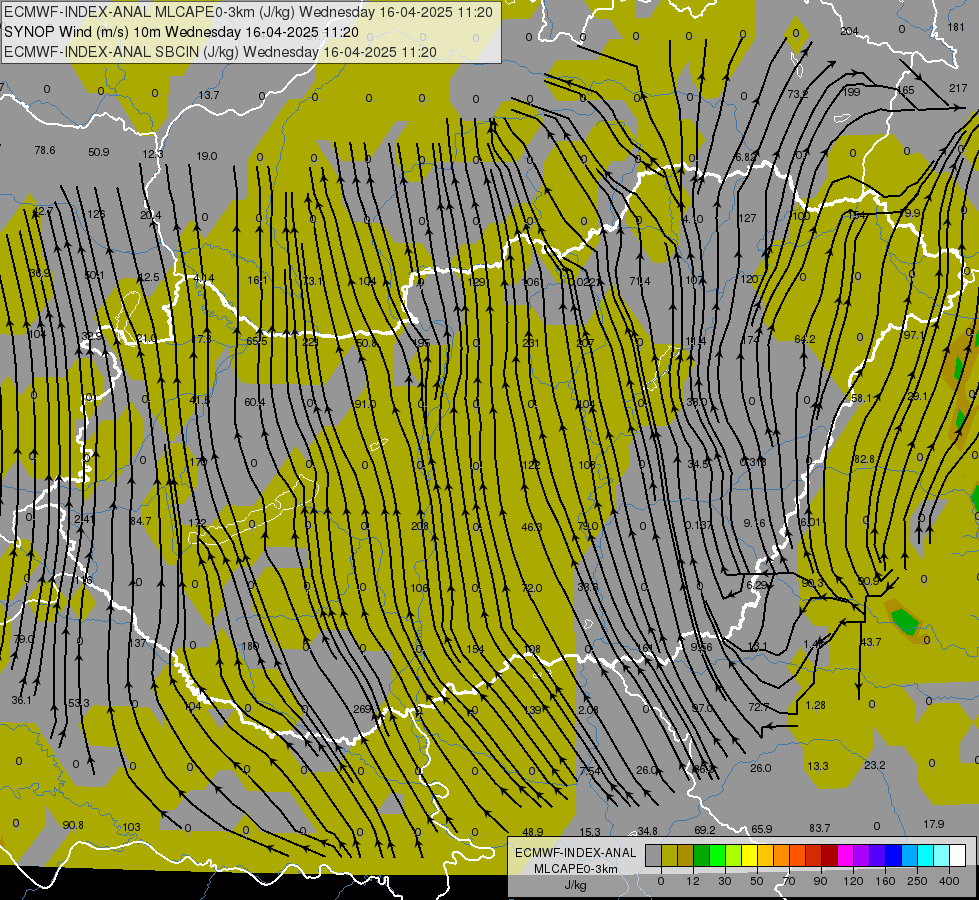This screenshot has width=979, height=900.
Task: Click the legend tick label 12
Action: pos(693,881)
